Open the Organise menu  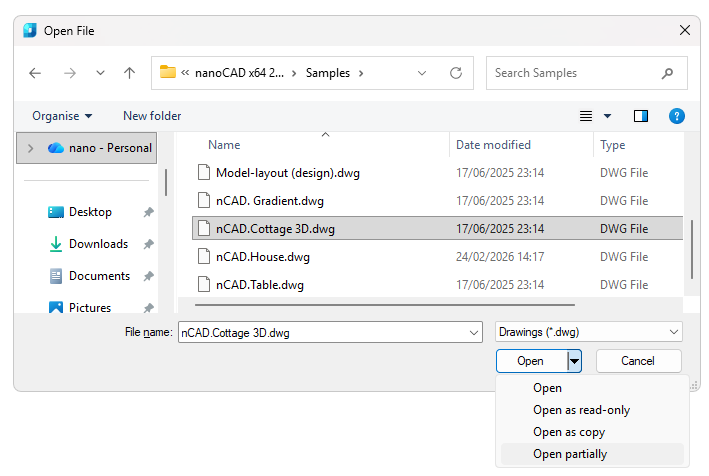[62, 116]
